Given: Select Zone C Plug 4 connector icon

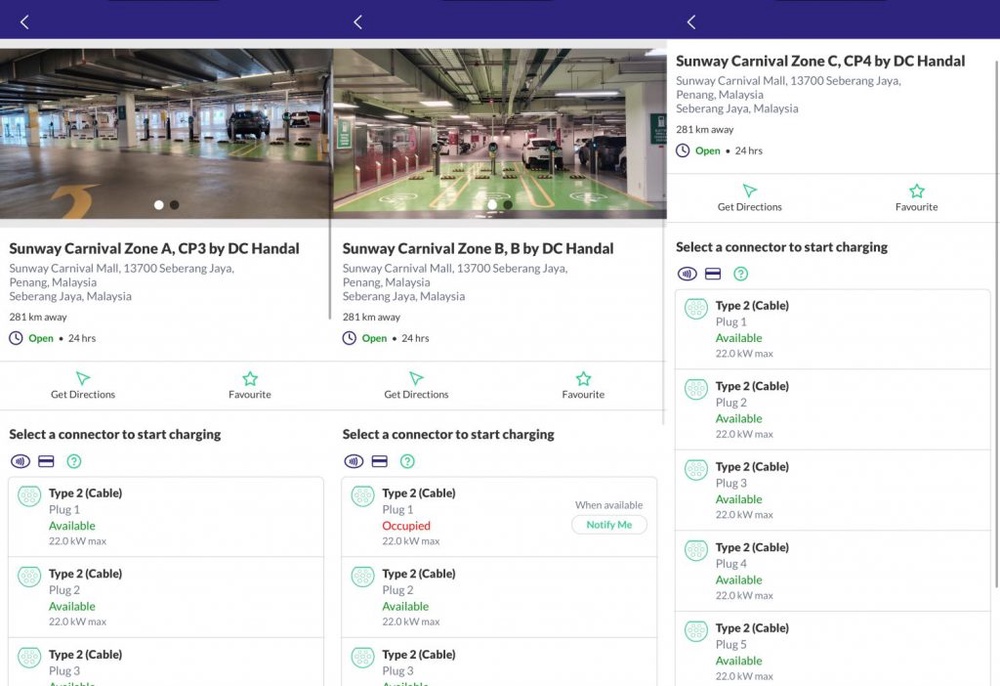Looking at the screenshot, I should tap(696, 550).
